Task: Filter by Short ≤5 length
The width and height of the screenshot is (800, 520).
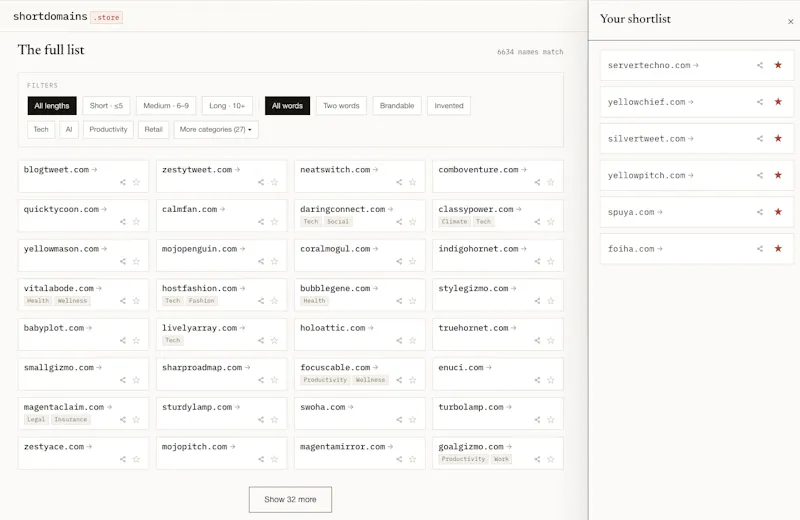Action: [106, 106]
